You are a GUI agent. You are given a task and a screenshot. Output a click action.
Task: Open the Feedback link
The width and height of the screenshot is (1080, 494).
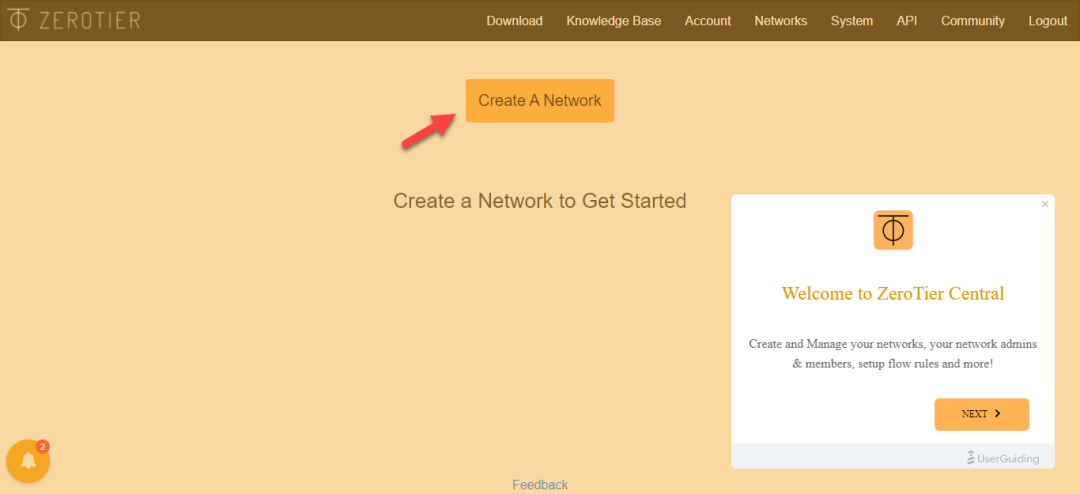540,484
